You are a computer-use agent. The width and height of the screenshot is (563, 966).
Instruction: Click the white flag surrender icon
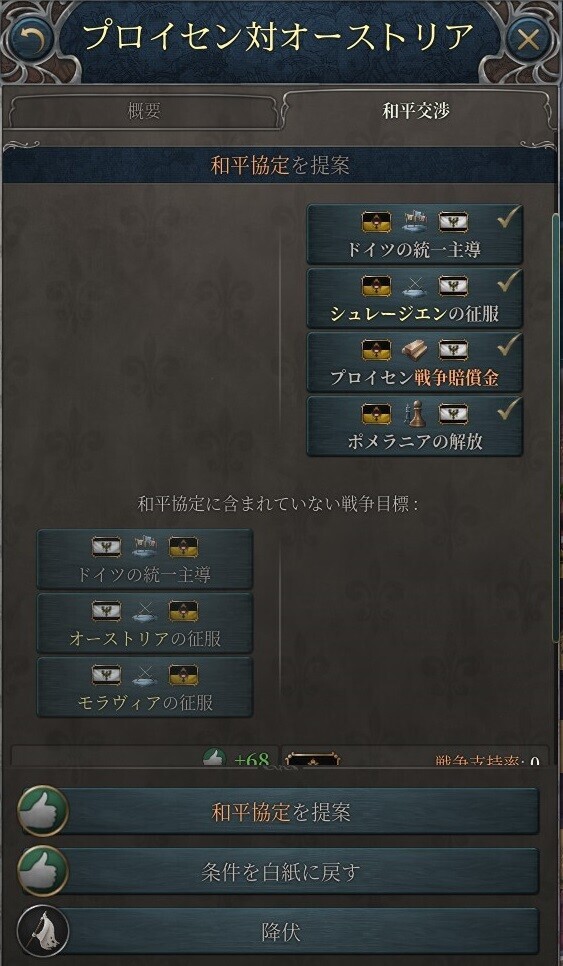point(43,930)
